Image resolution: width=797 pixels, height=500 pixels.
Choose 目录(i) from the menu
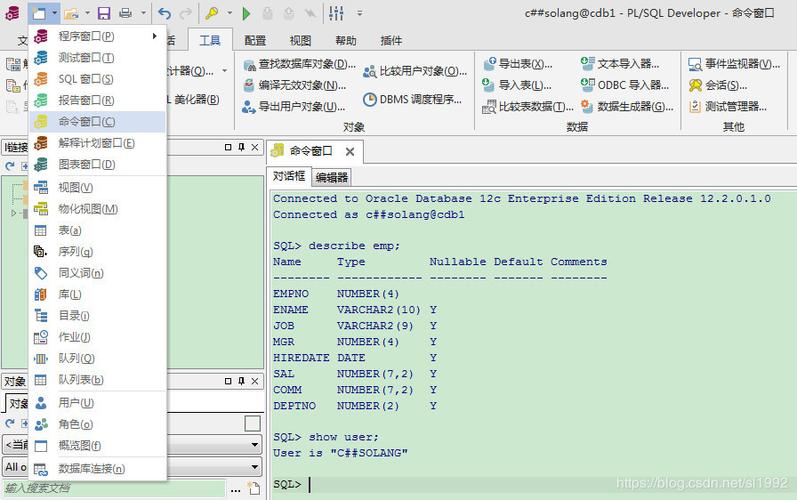pyautogui.click(x=98, y=316)
